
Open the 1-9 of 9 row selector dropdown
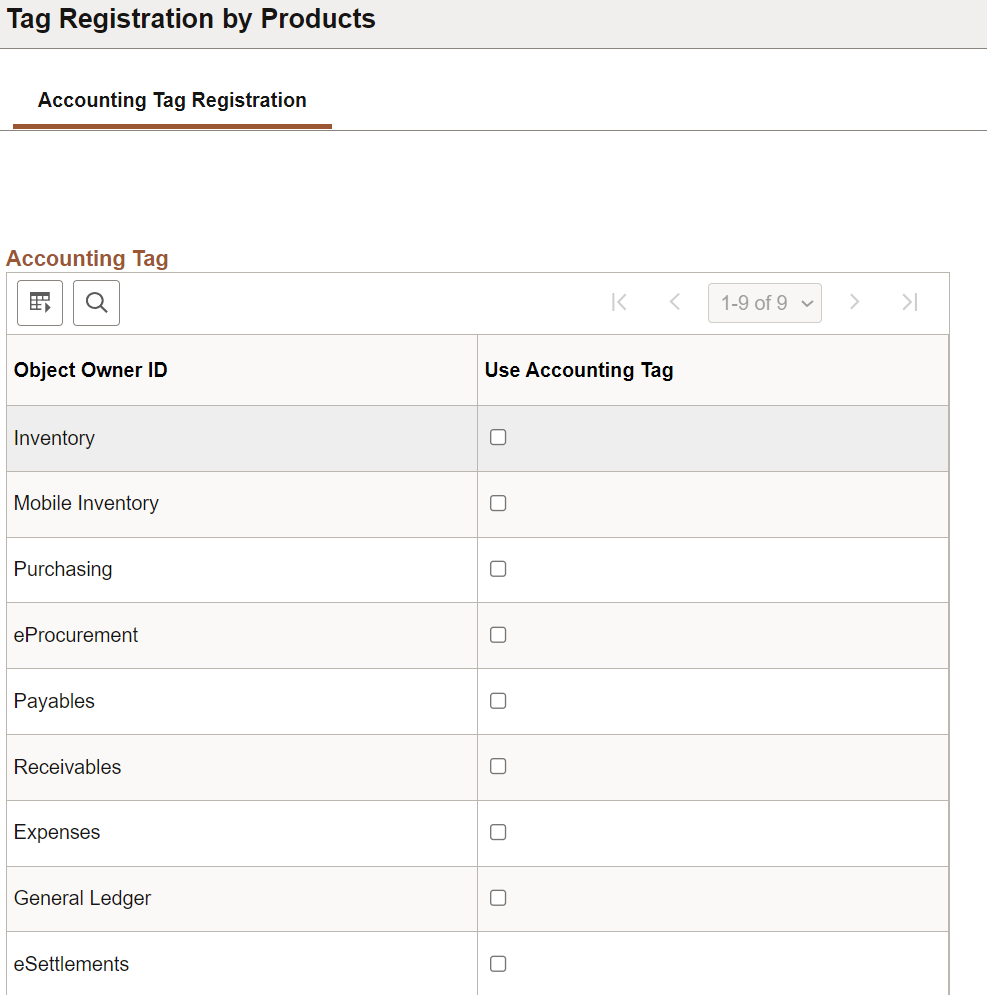click(x=764, y=302)
